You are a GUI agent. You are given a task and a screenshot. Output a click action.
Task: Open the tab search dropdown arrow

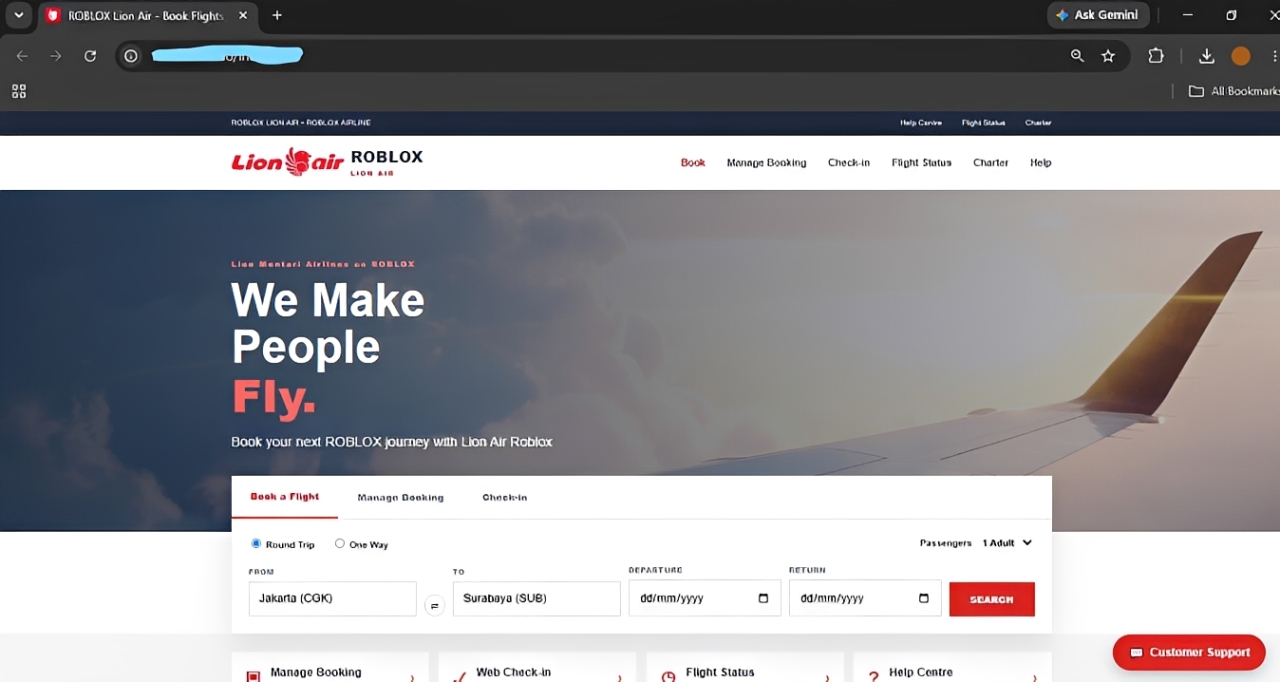pyautogui.click(x=18, y=15)
